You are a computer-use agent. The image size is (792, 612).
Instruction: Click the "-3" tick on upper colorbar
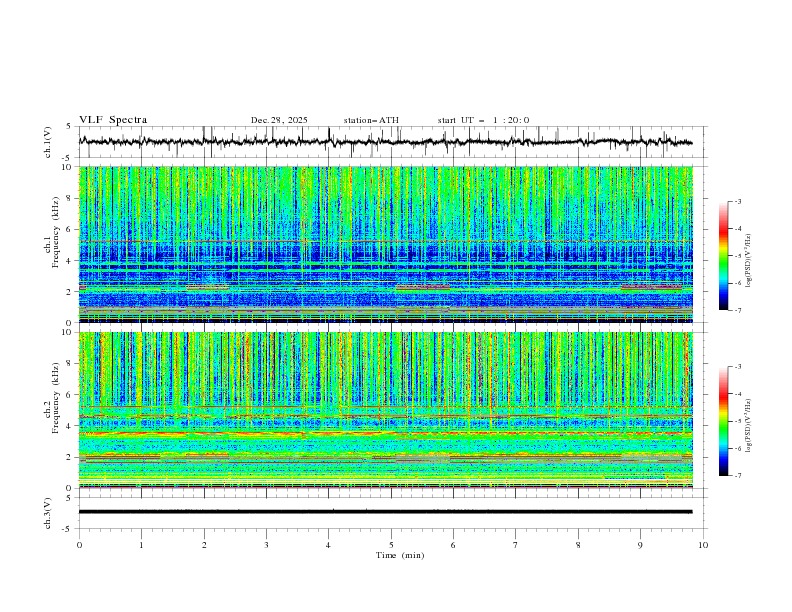coord(737,201)
